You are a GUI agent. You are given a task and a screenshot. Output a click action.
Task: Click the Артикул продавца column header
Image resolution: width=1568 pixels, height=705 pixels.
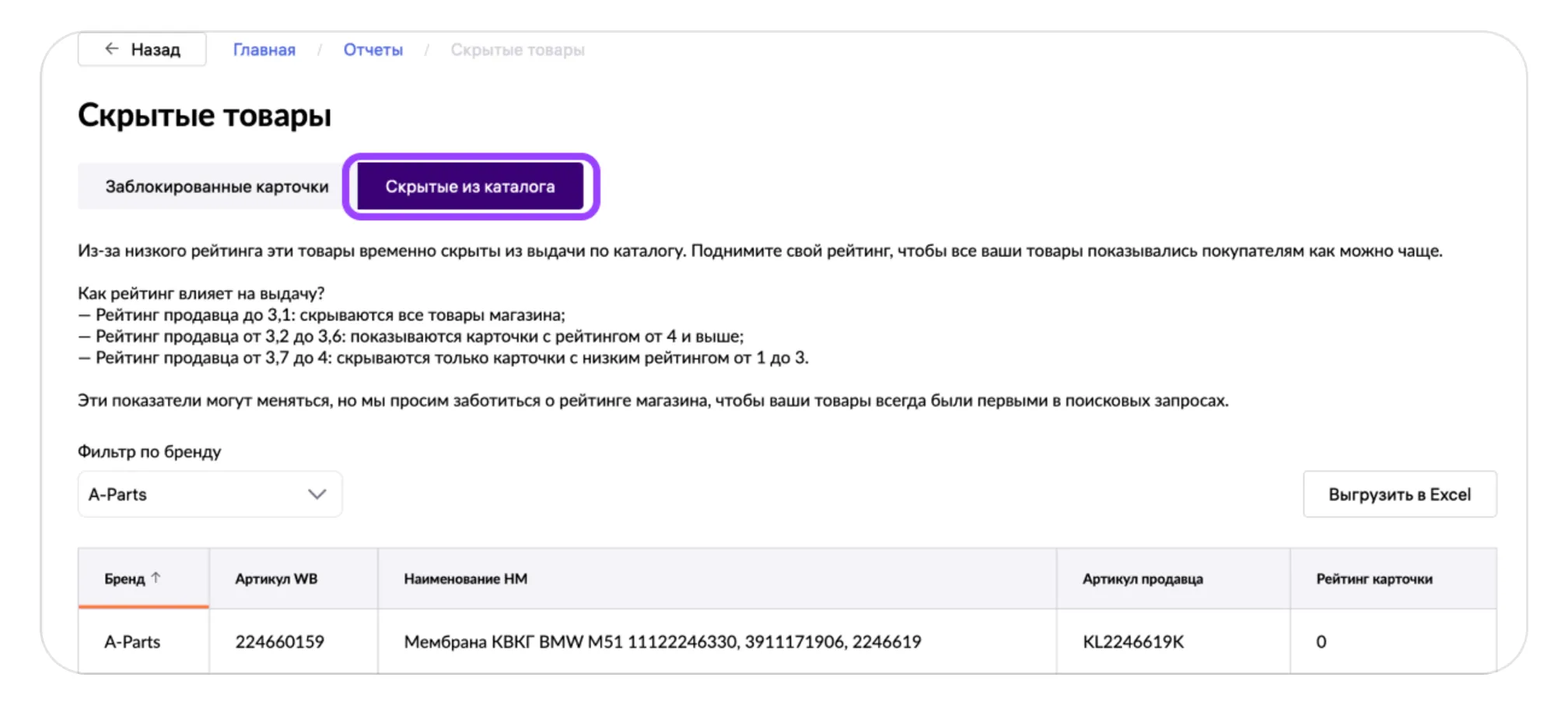pos(1143,579)
